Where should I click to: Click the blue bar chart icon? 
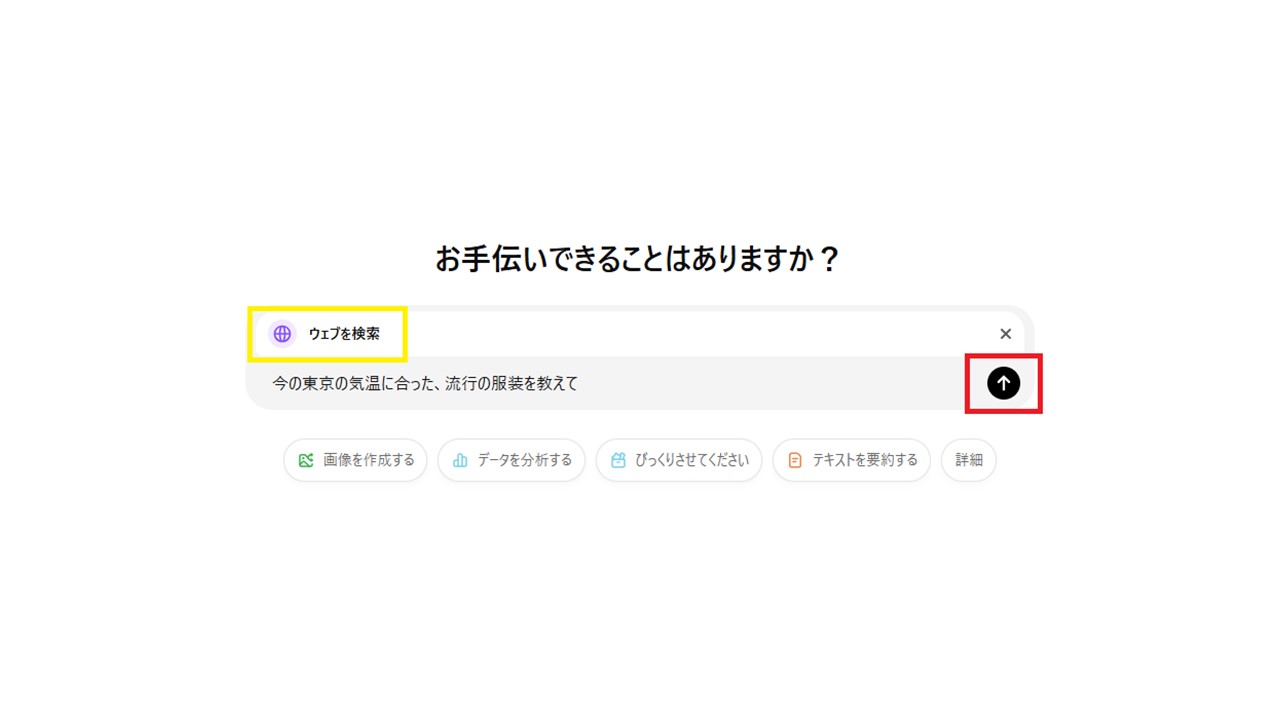pyautogui.click(x=460, y=460)
